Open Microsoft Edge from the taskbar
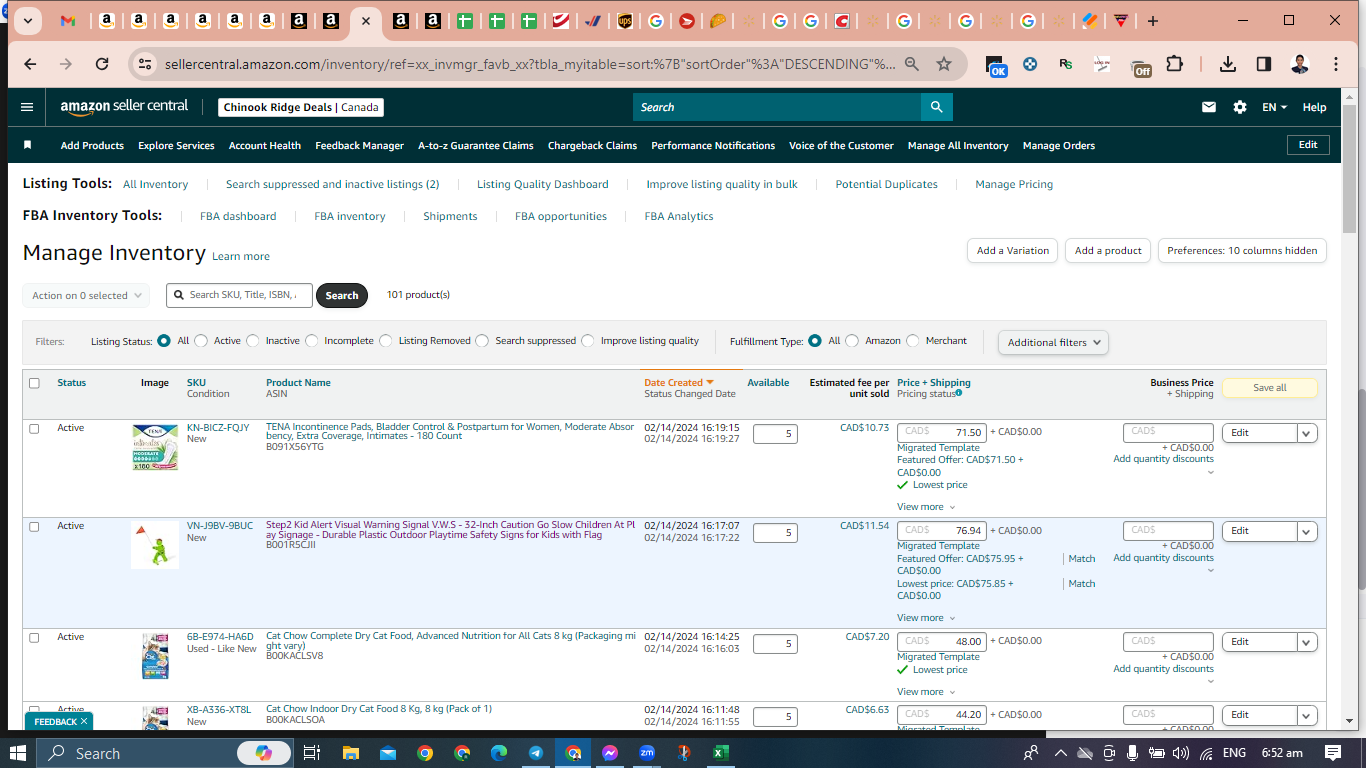This screenshot has width=1366, height=768. click(499, 753)
